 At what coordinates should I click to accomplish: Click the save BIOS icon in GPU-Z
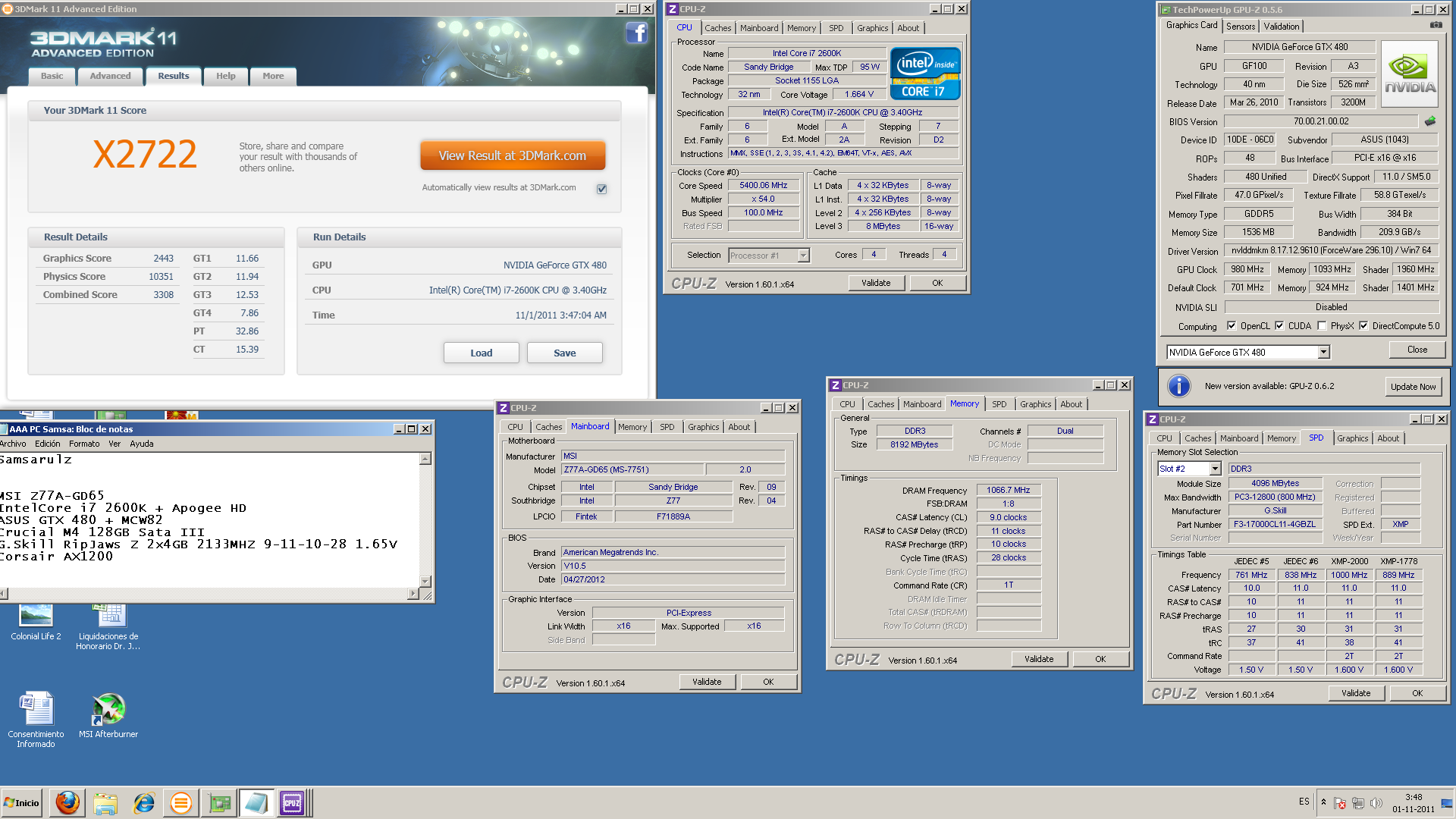pos(1430,121)
